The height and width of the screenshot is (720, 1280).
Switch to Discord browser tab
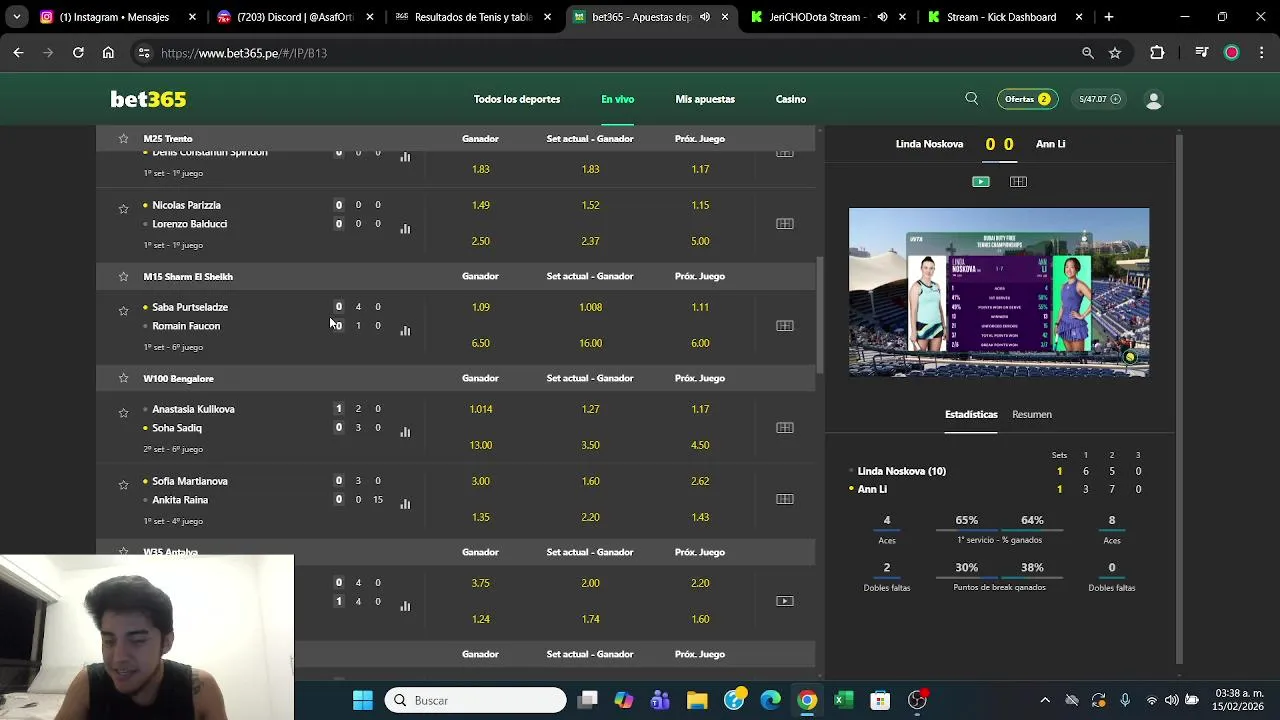click(295, 17)
